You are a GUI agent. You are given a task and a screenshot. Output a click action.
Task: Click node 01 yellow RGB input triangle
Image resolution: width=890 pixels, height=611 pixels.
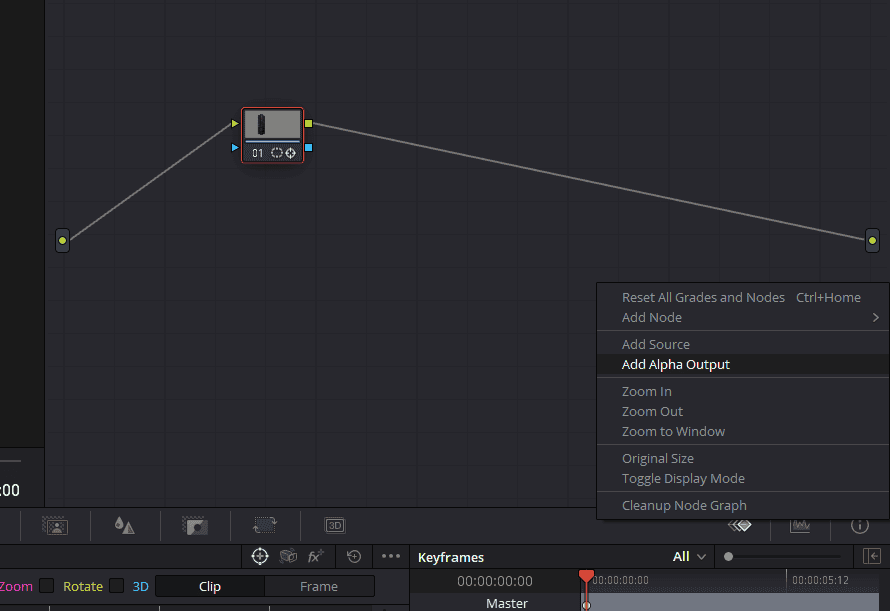click(x=235, y=123)
